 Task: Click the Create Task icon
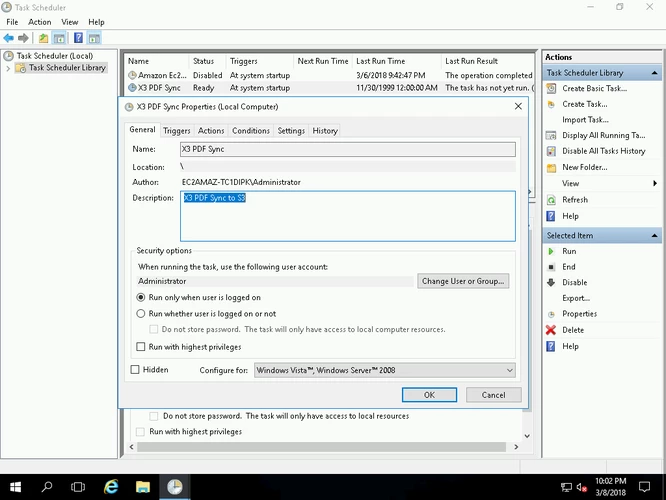tap(551, 104)
